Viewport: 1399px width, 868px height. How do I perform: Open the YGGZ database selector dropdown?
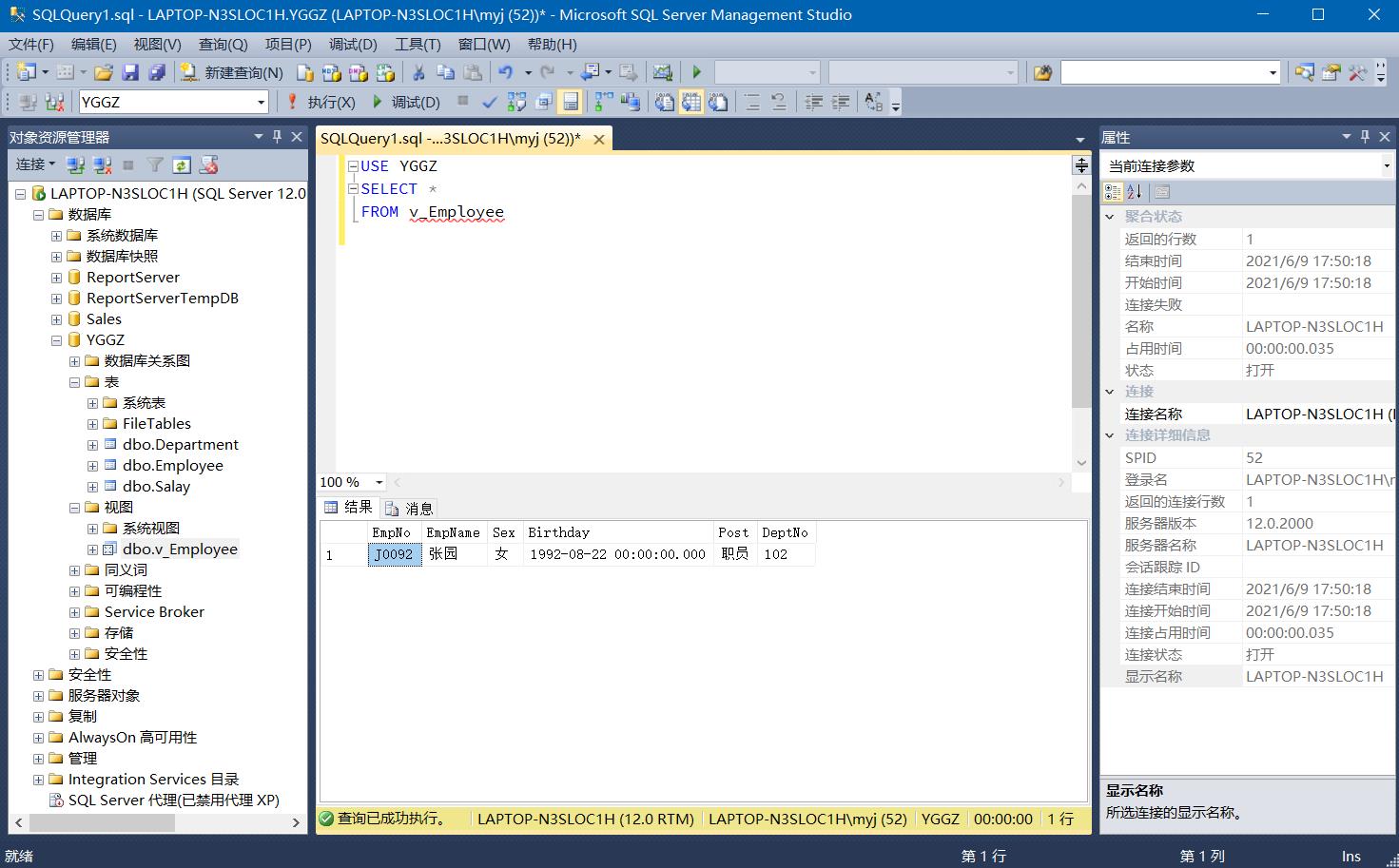[x=261, y=102]
